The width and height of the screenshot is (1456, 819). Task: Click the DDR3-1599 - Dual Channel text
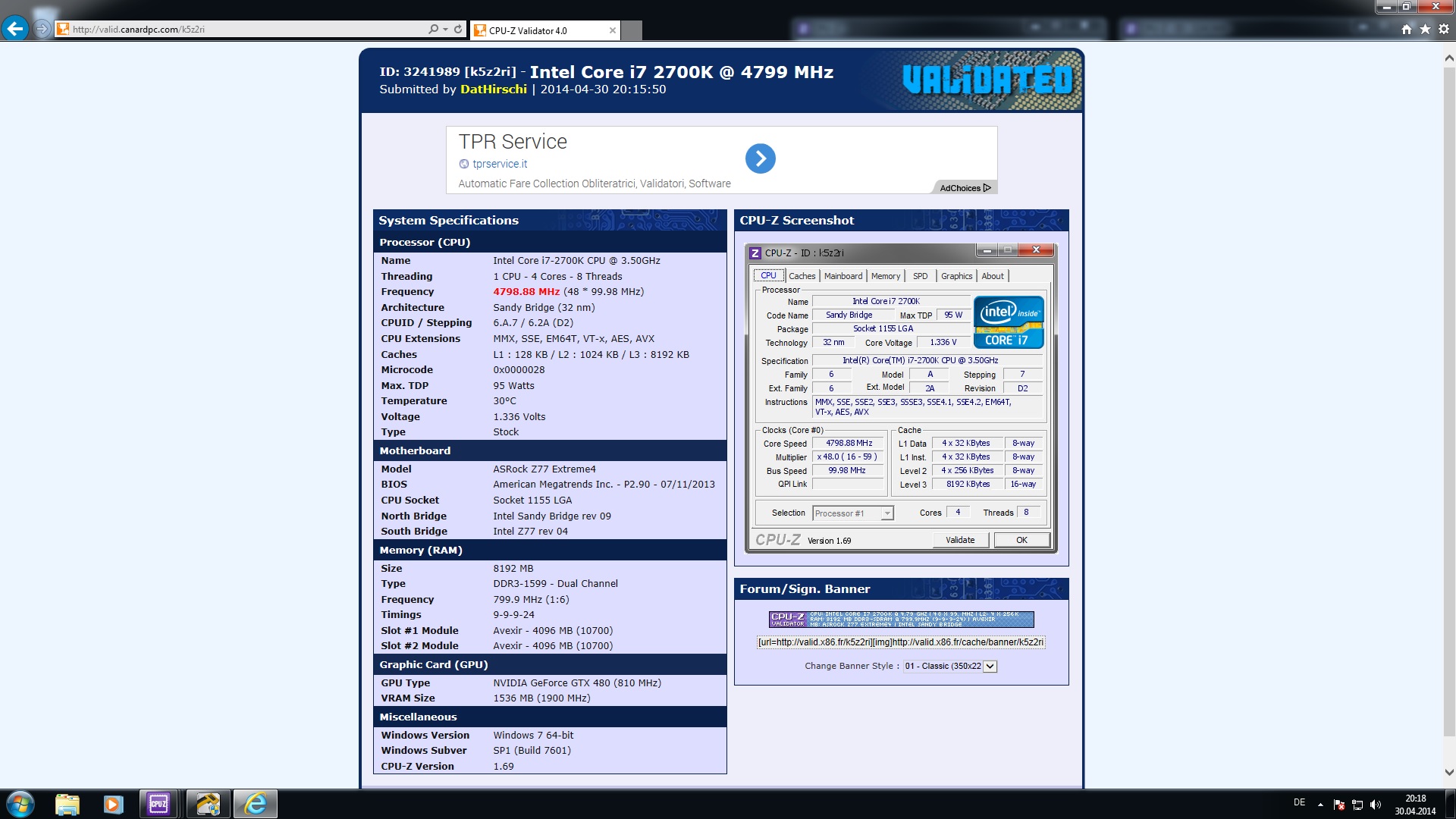click(x=555, y=584)
